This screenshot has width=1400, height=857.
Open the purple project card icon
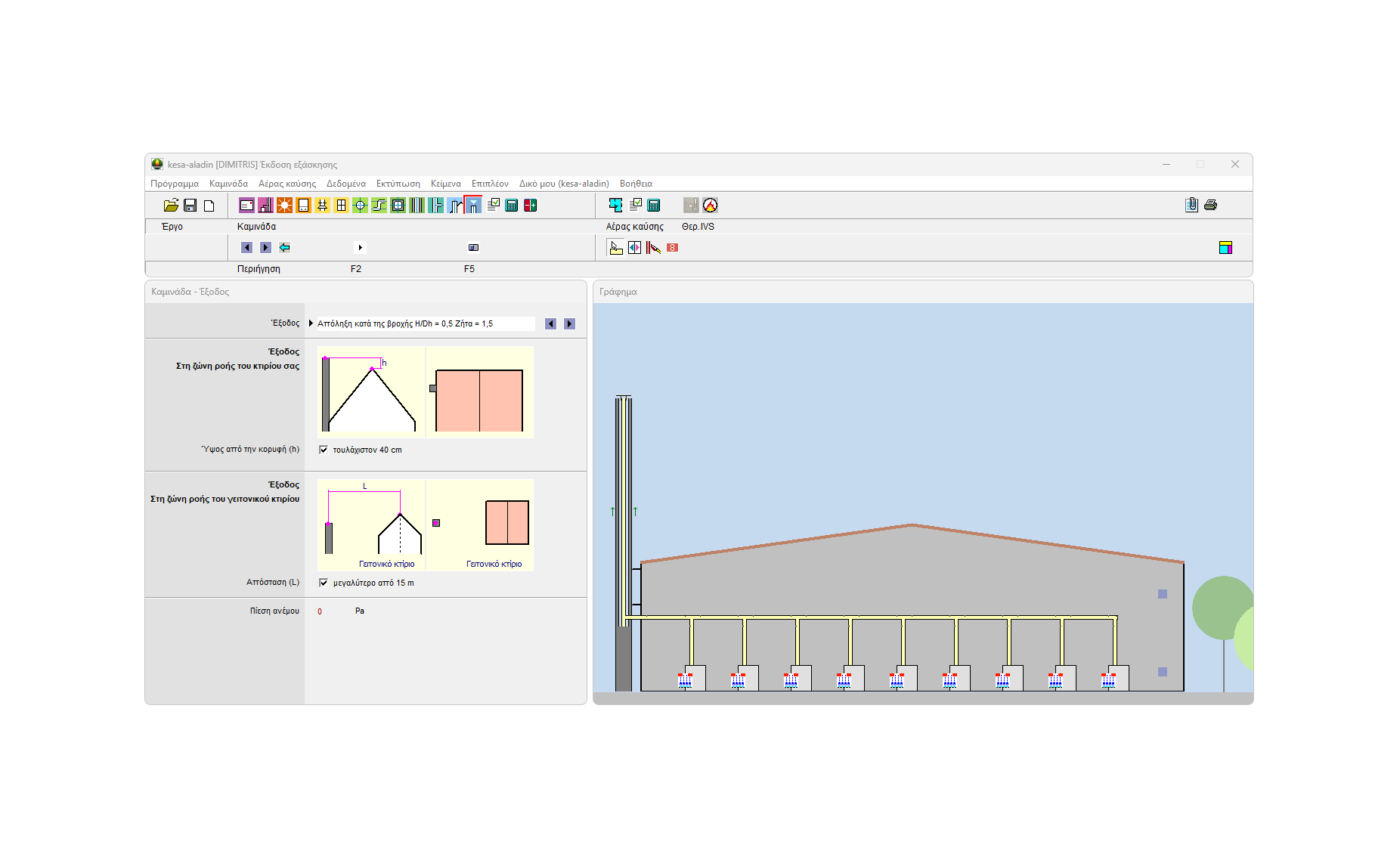pyautogui.click(x=246, y=206)
